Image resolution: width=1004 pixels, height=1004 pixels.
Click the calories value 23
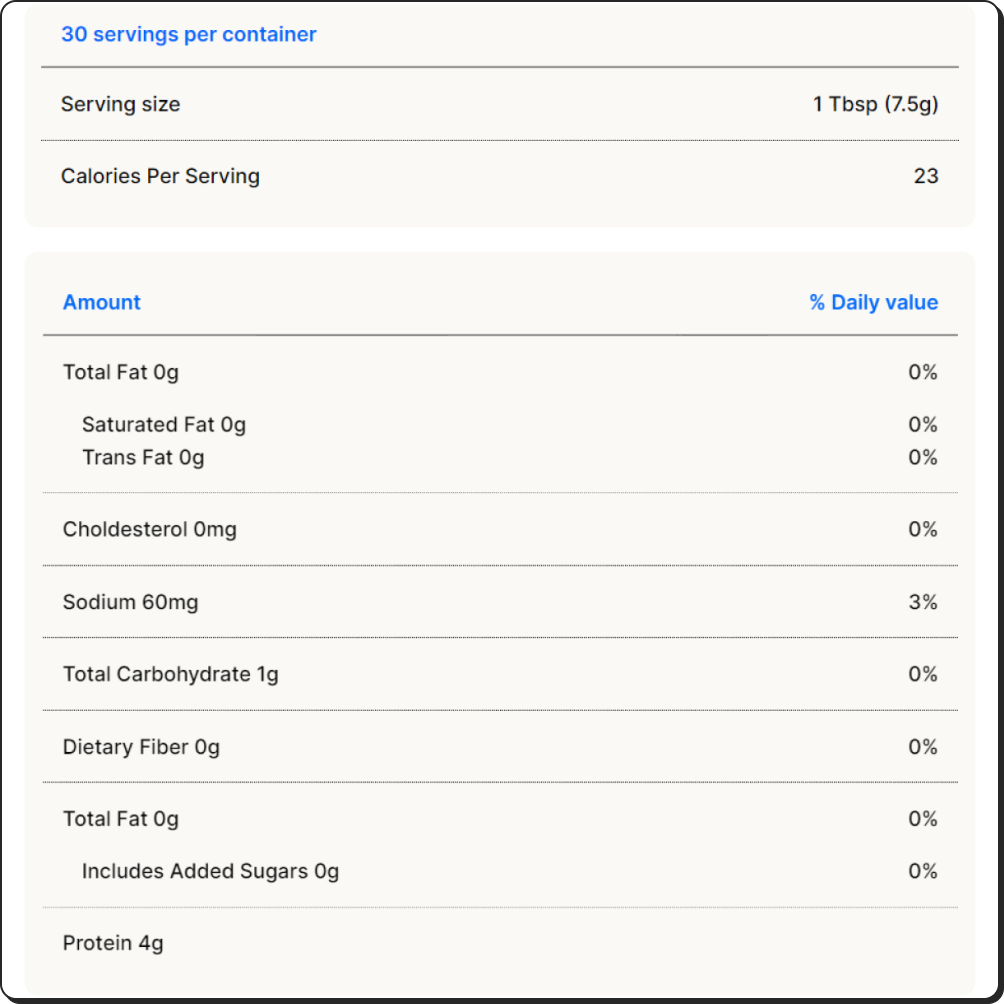pyautogui.click(x=926, y=176)
